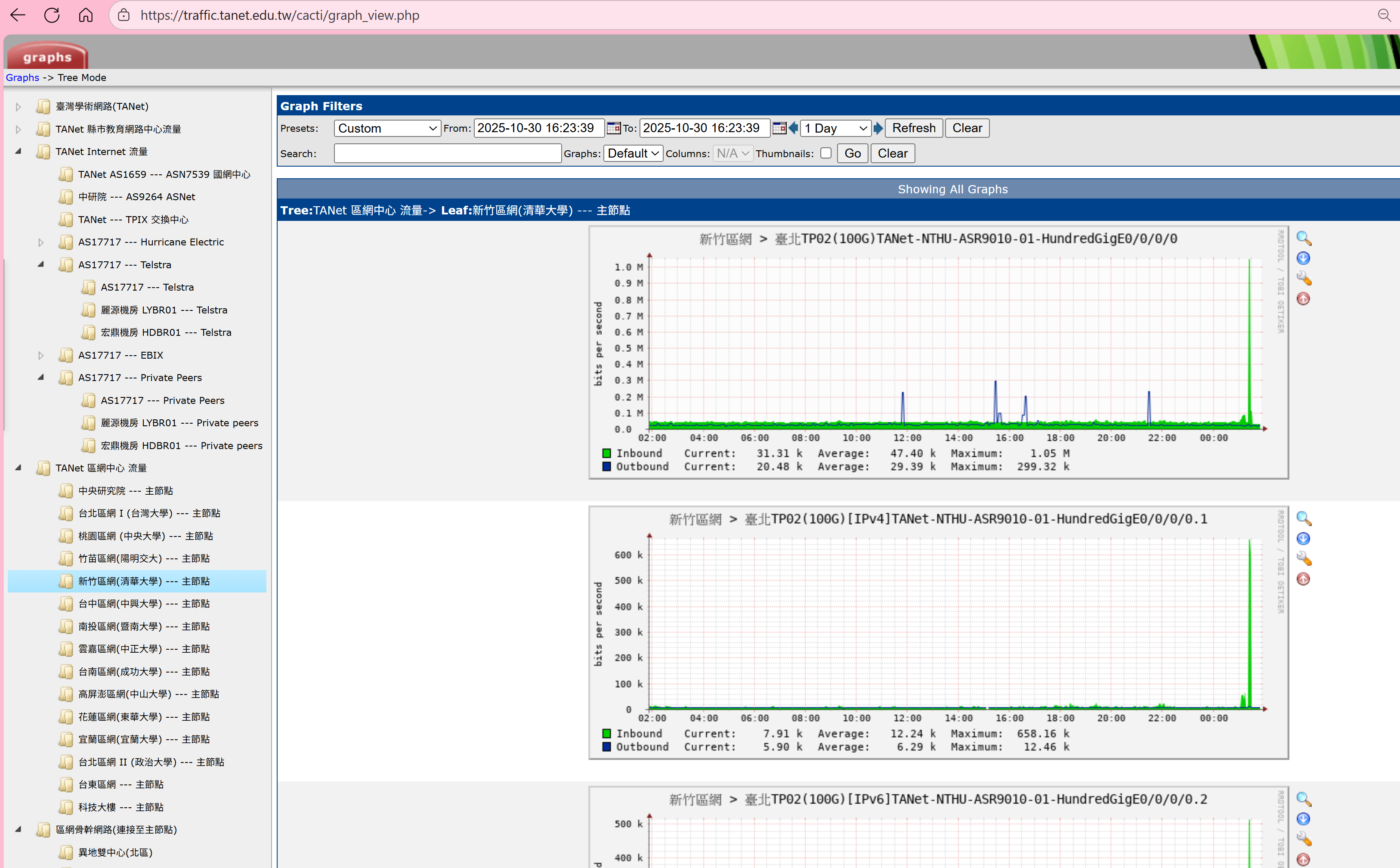
Task: Click Clear next to the Refresh button
Action: 967,128
